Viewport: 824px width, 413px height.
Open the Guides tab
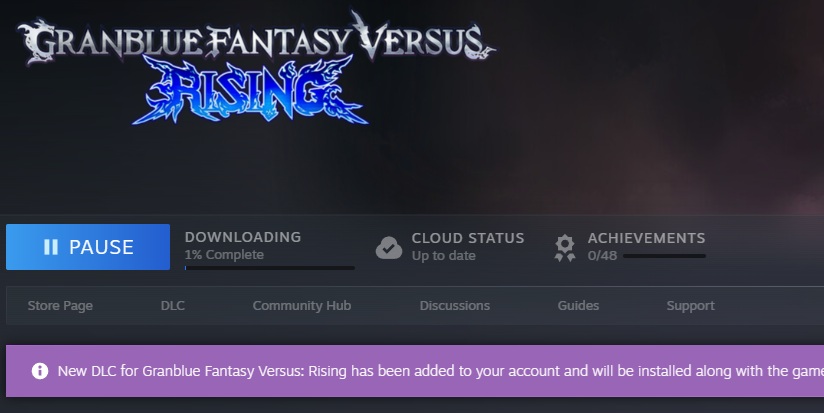click(578, 306)
